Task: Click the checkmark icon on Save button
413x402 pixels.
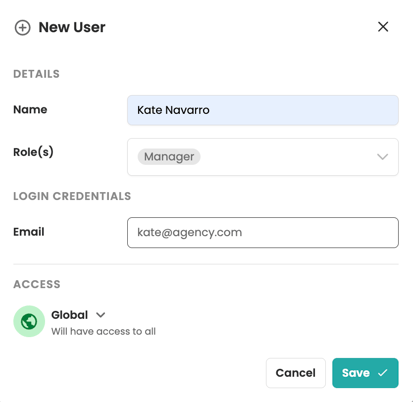Action: point(383,373)
